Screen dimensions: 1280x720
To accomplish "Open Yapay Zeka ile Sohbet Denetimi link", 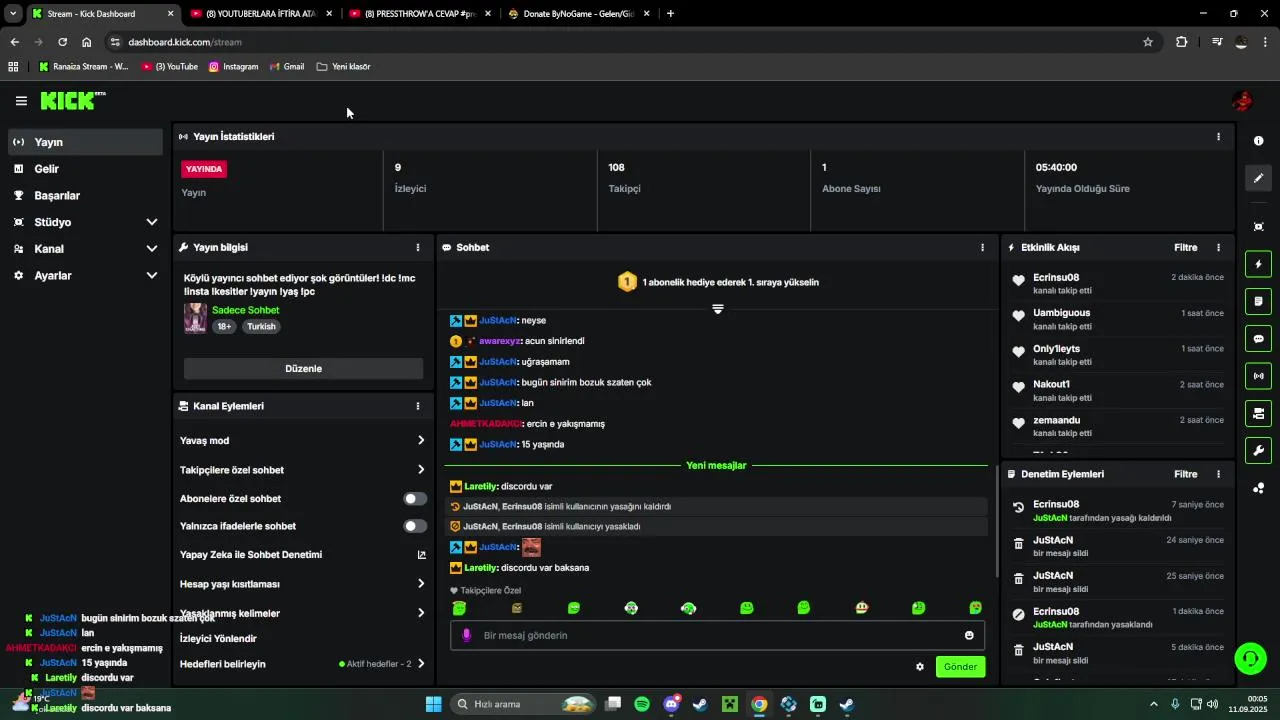I will pyautogui.click(x=302, y=555).
